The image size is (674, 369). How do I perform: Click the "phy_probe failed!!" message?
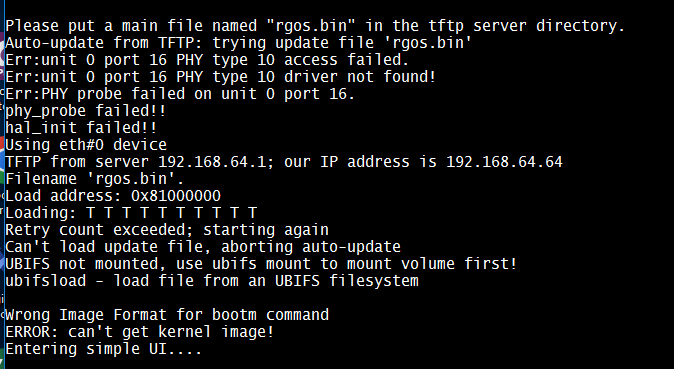(86, 111)
